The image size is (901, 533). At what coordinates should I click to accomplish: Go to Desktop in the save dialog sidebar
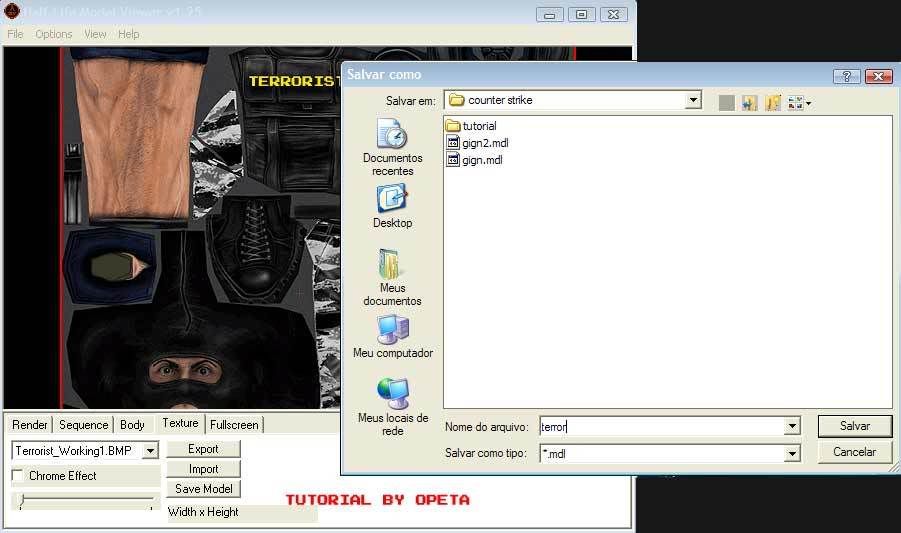pos(392,206)
